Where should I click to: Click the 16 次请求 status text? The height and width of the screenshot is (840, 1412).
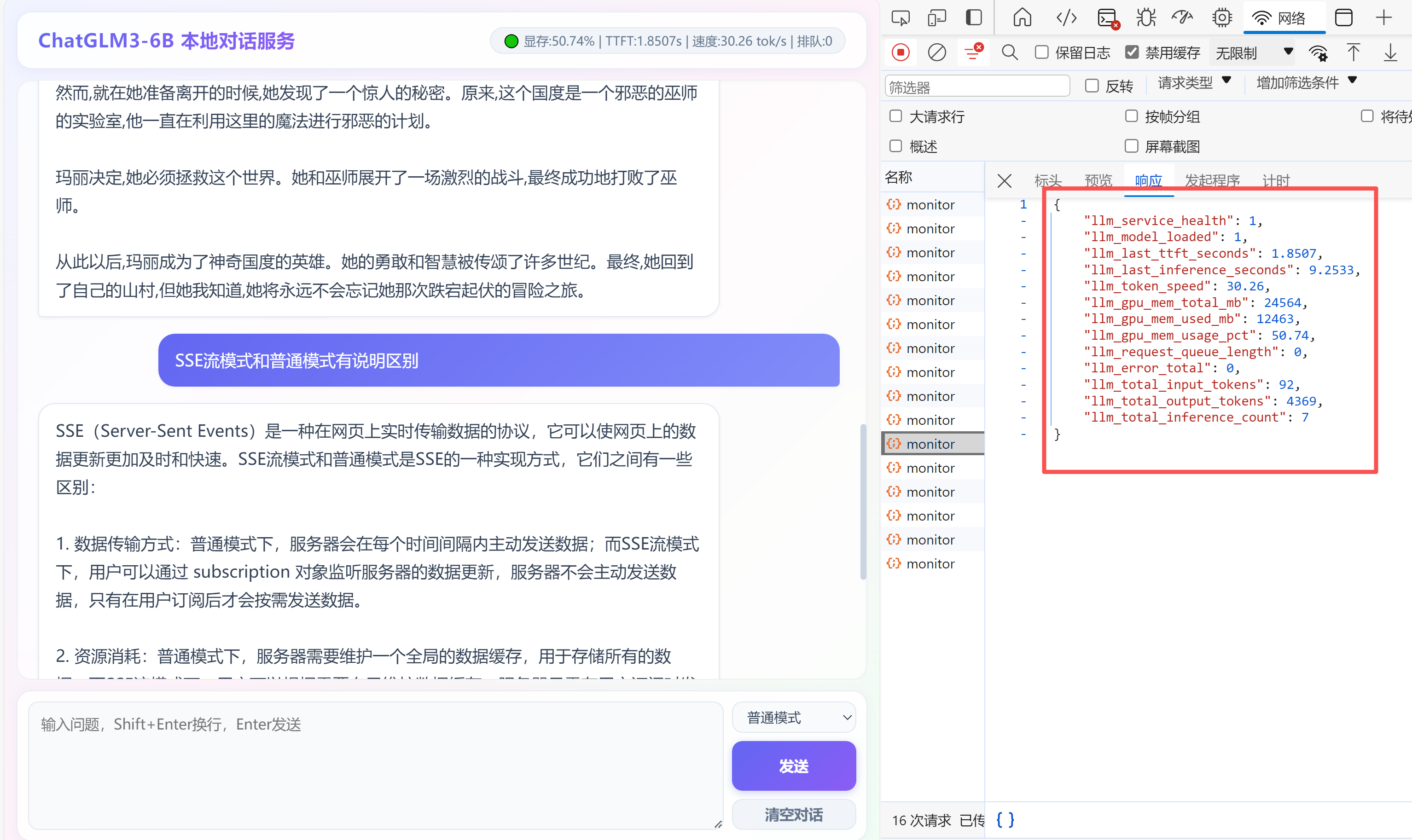click(921, 820)
